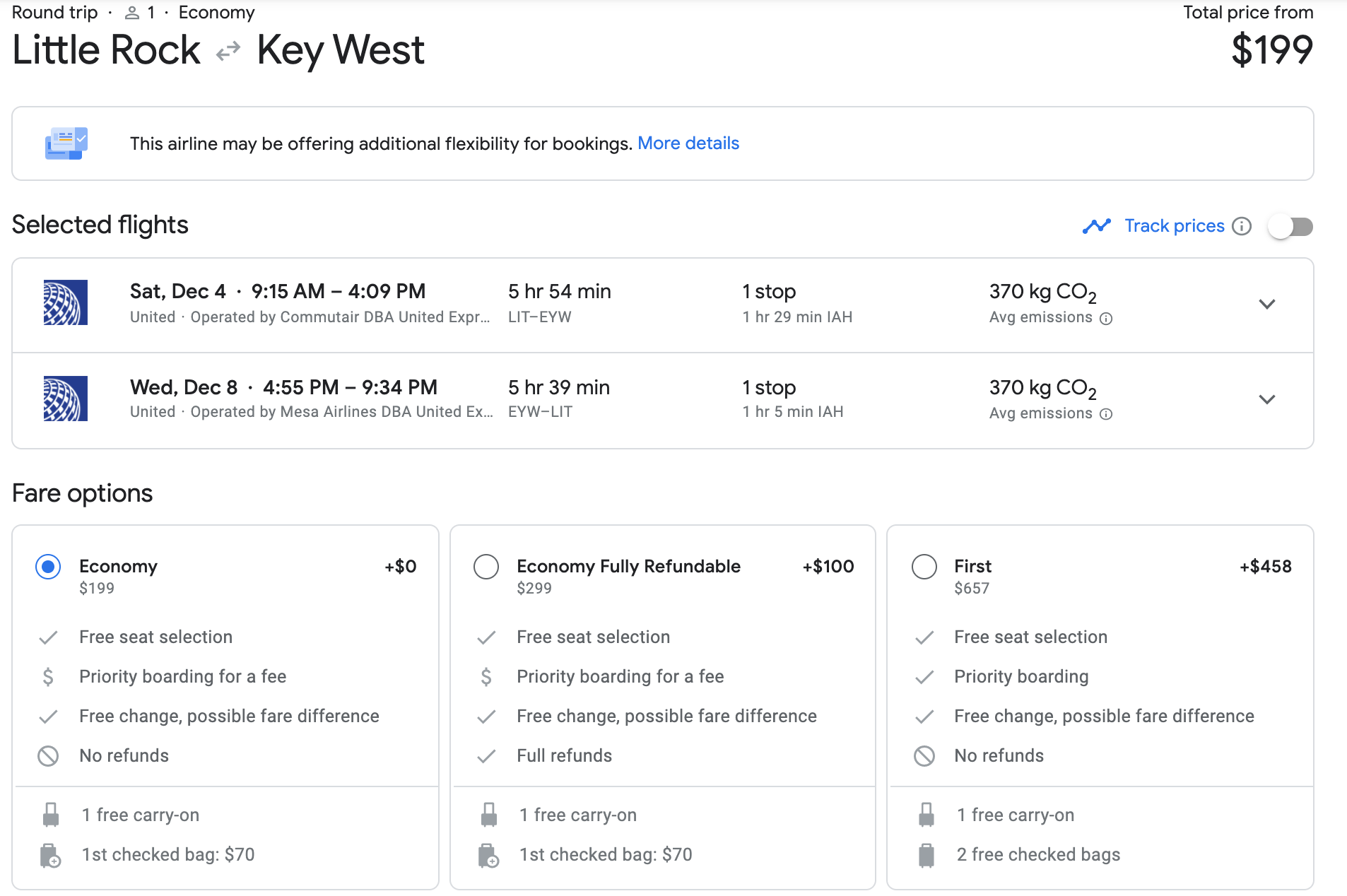Click the First fare $657 price

[x=971, y=589]
